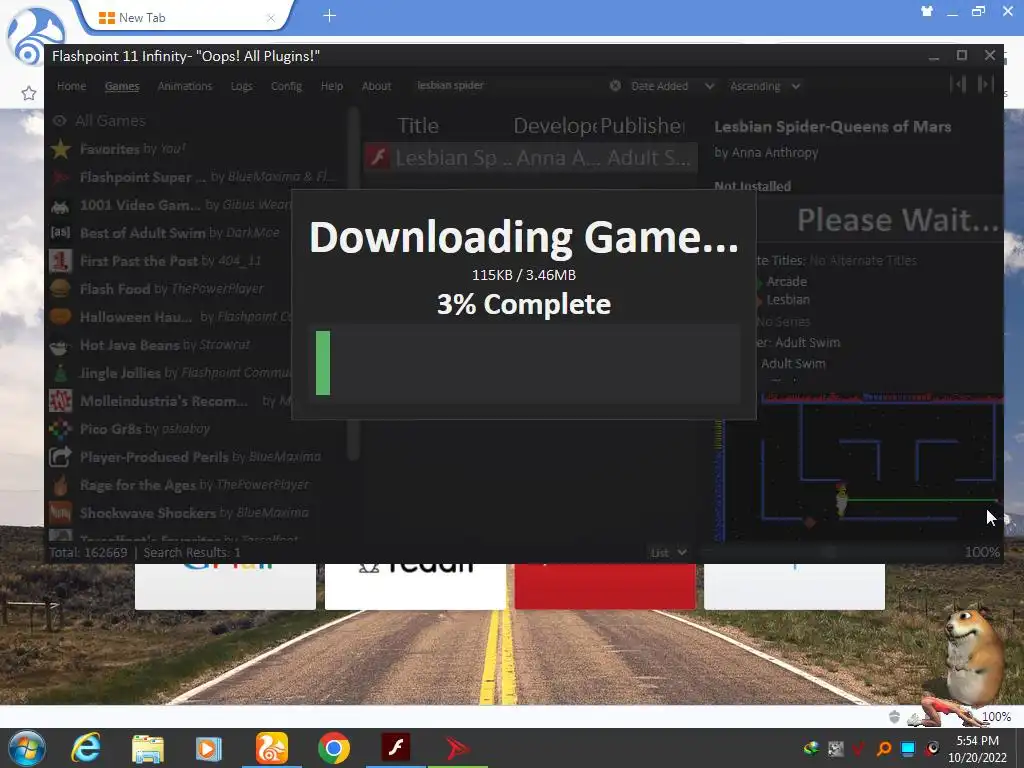Image resolution: width=1024 pixels, height=768 pixels.
Task: Click the Best of Adult Swim playlist icon
Action: [x=60, y=233]
